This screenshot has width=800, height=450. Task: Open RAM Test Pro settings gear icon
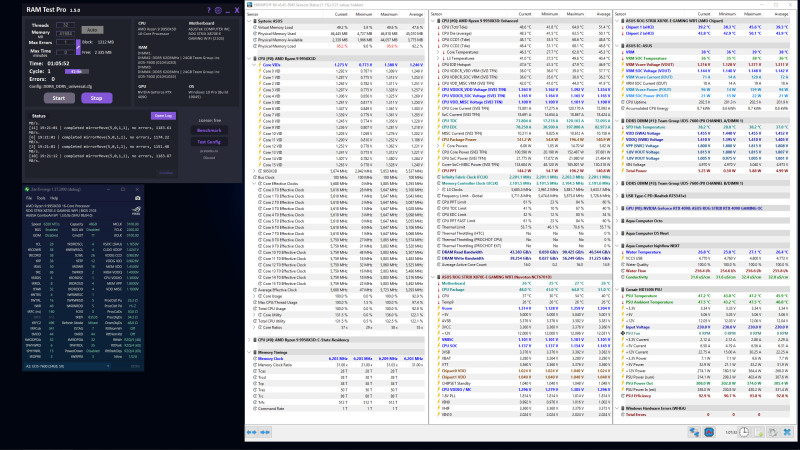(x=218, y=10)
